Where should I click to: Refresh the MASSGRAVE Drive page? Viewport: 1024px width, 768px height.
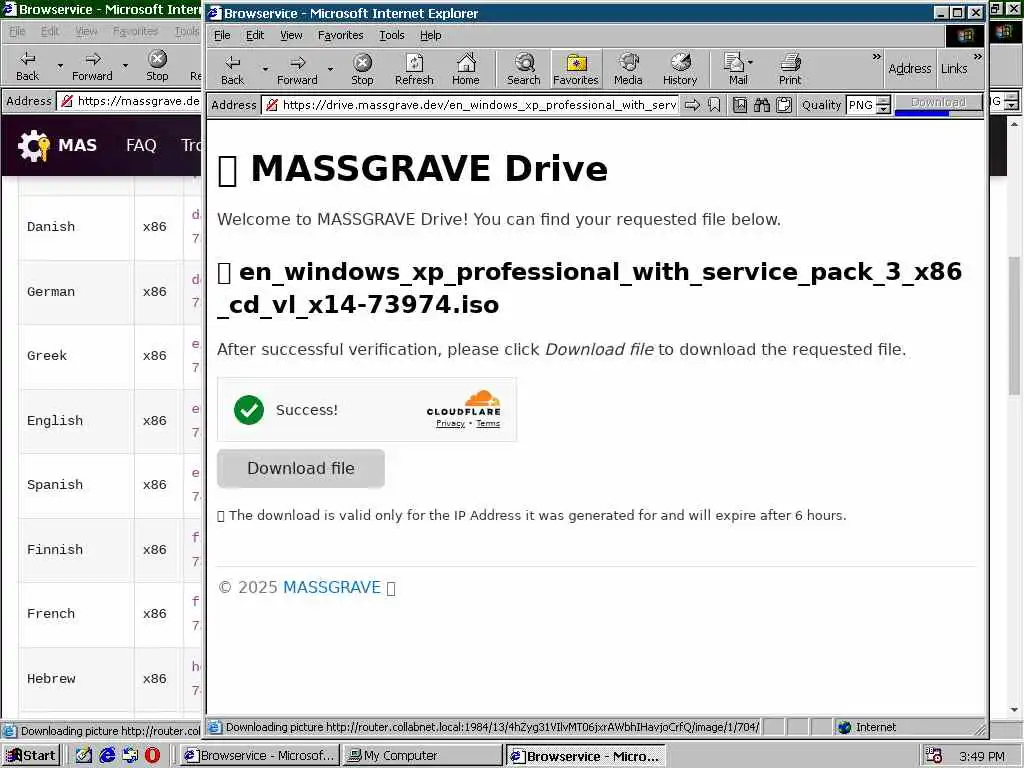click(414, 70)
